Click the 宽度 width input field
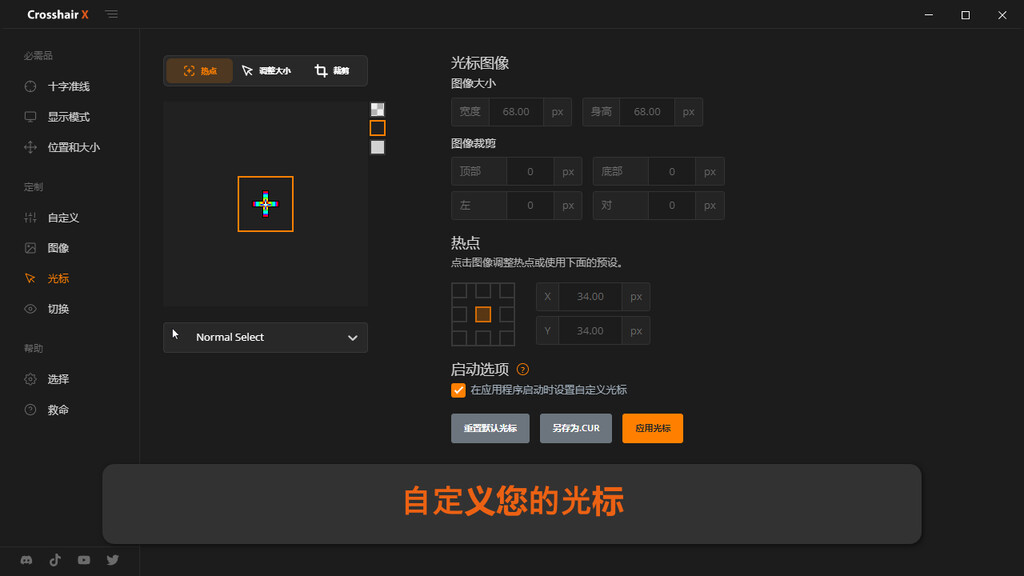This screenshot has height=576, width=1024. point(515,112)
